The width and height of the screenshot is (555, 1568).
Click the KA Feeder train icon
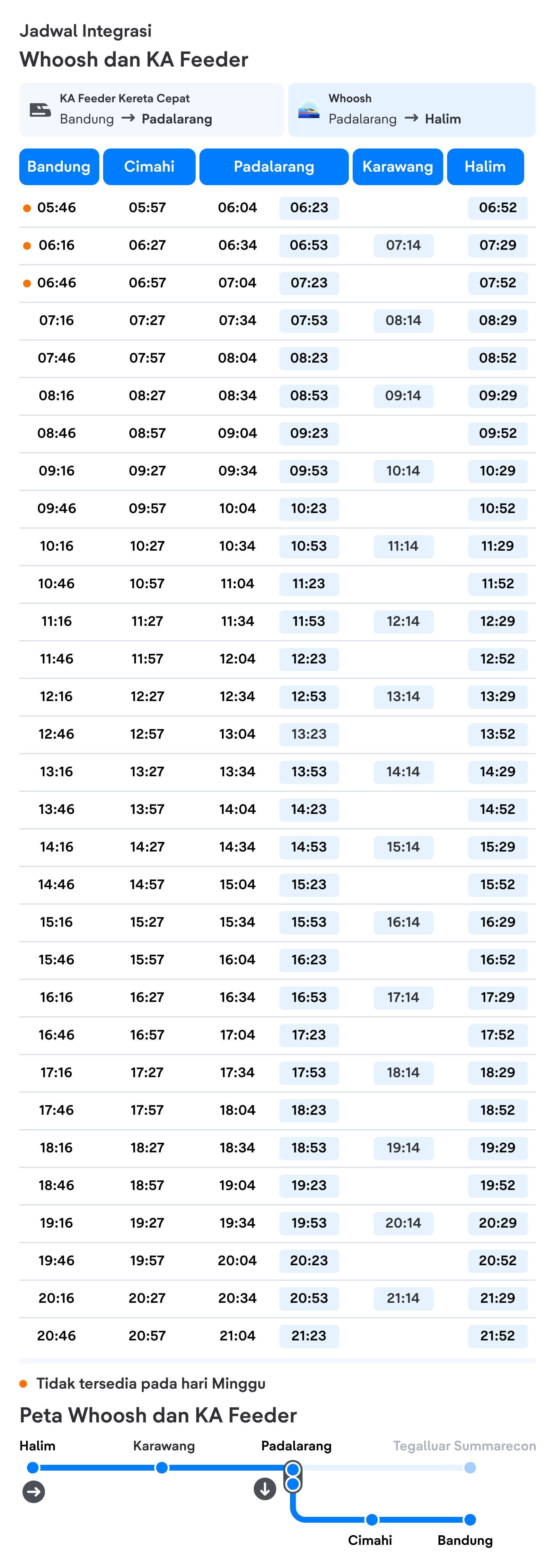point(41,110)
